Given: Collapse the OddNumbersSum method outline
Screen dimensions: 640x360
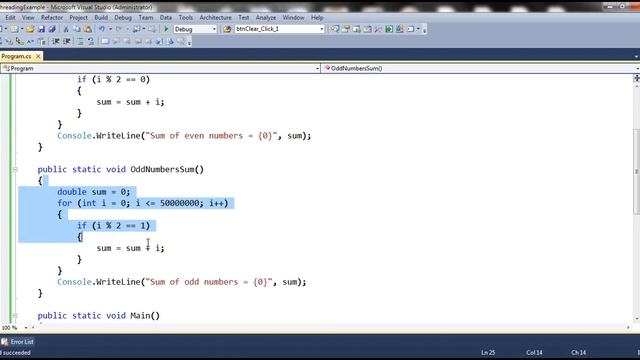Looking at the screenshot, I should click(x=15, y=169).
